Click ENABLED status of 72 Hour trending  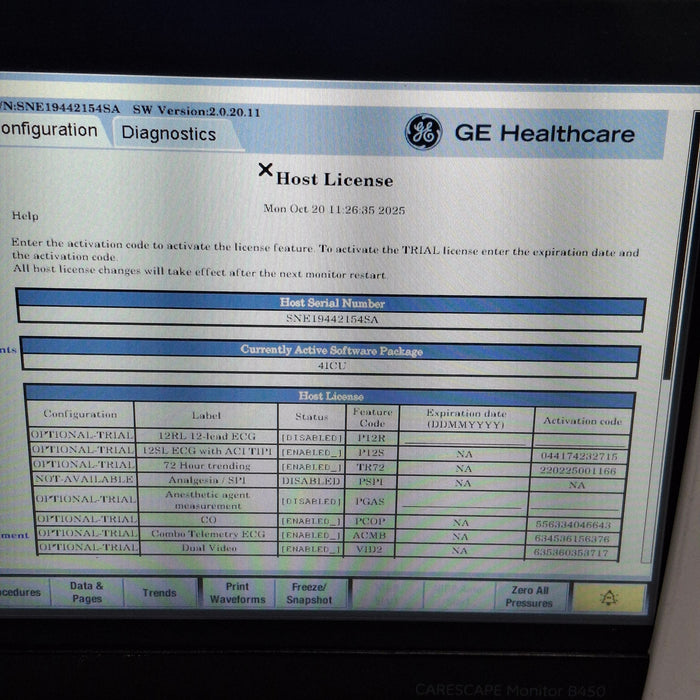pos(311,467)
